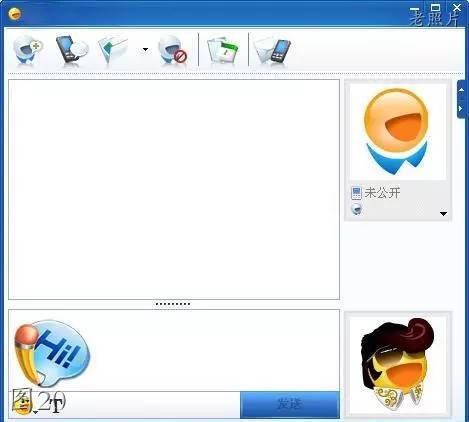Open the contact's orange avatar picture
Viewport: 469px width, 422px height.
pos(397,131)
